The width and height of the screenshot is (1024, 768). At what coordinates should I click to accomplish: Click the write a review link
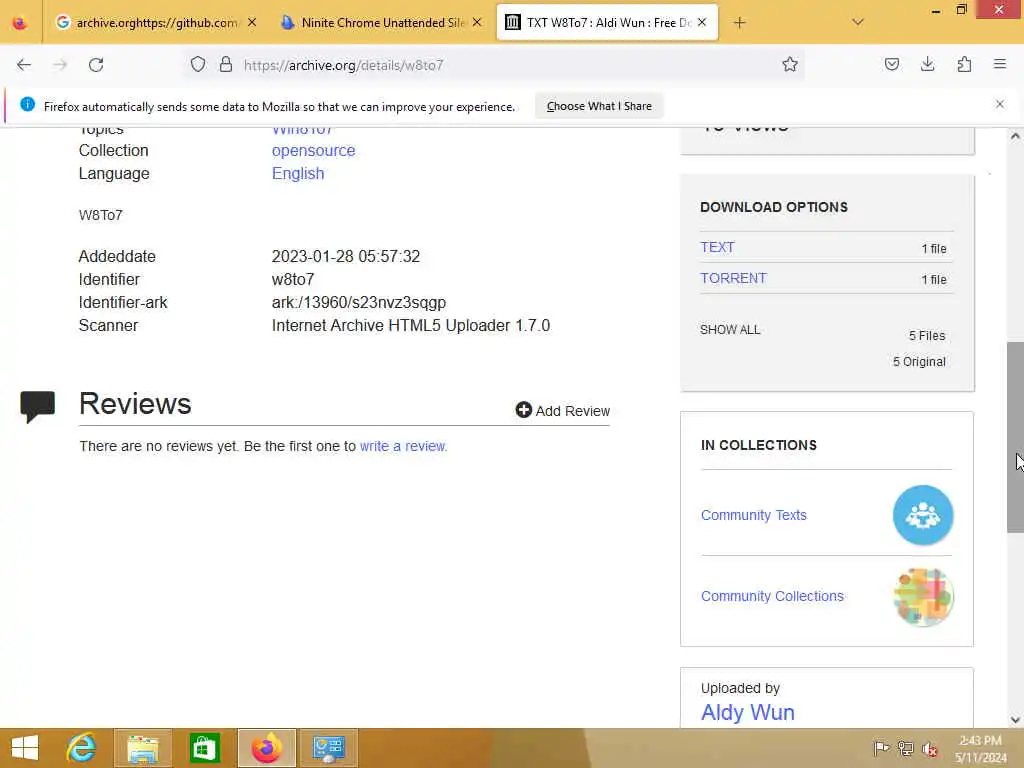point(403,447)
